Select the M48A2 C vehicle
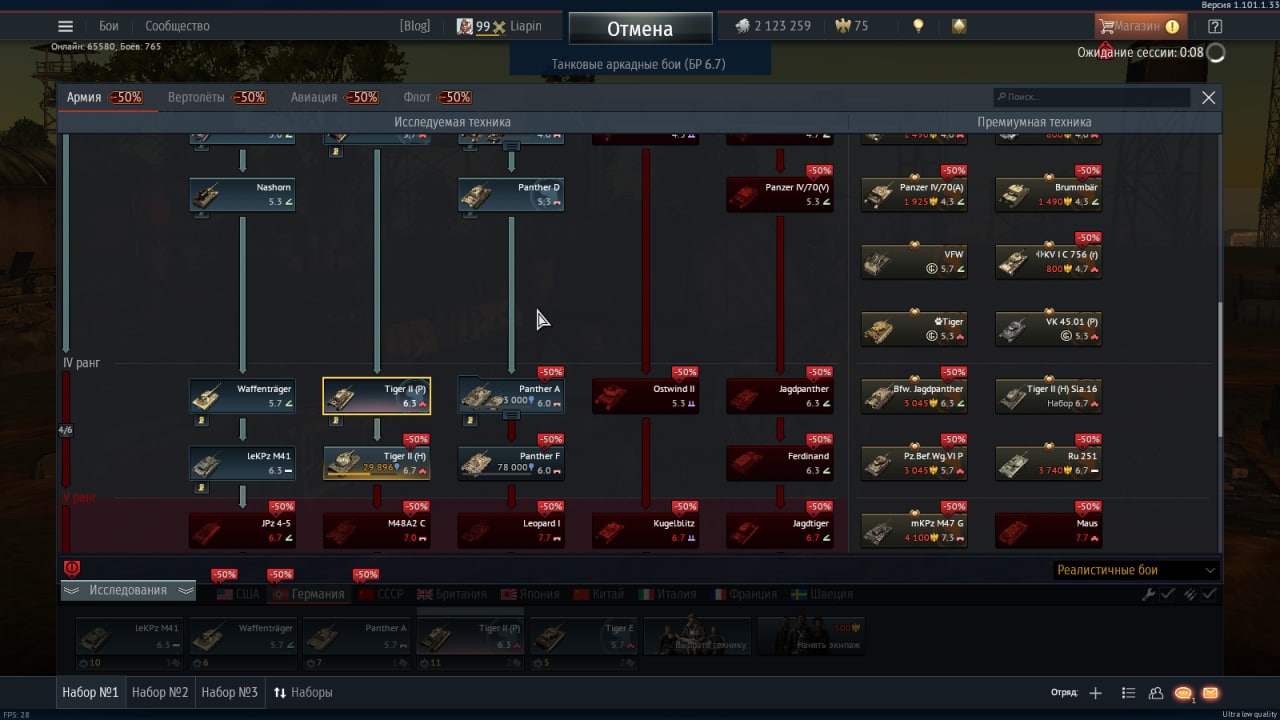This screenshot has width=1280, height=720. [377, 530]
